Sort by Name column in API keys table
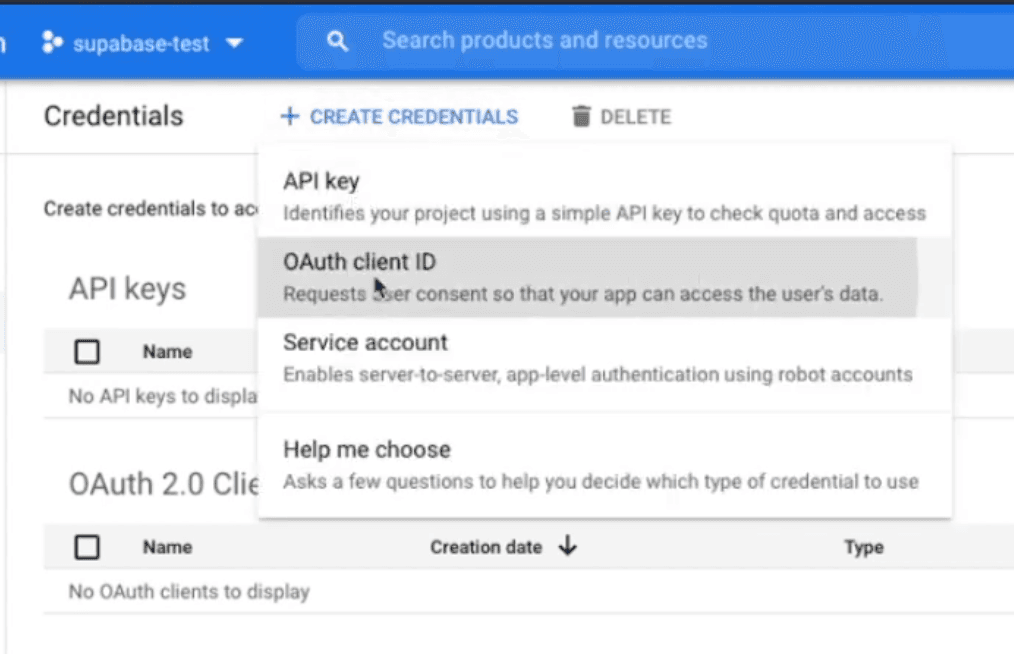This screenshot has width=1014, height=654. point(167,352)
